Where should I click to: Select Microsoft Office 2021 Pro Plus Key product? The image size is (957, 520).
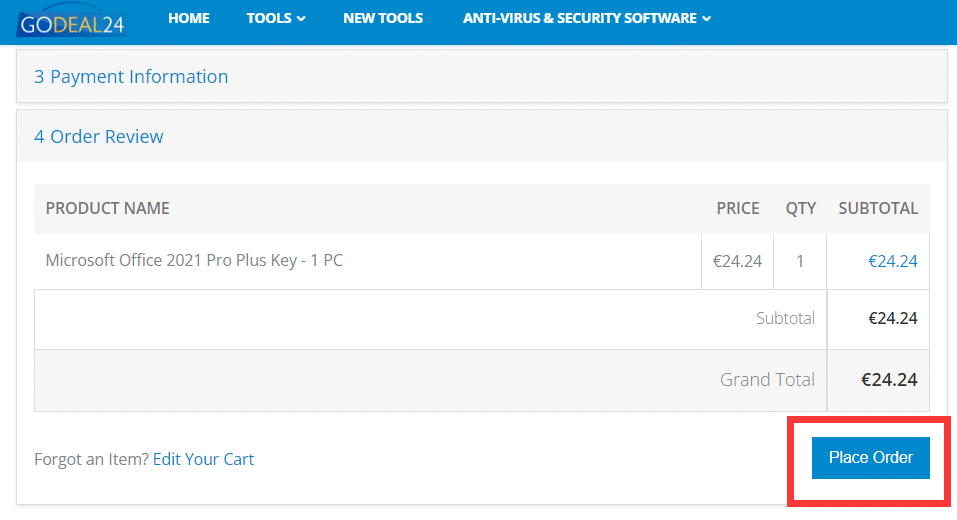pos(194,261)
